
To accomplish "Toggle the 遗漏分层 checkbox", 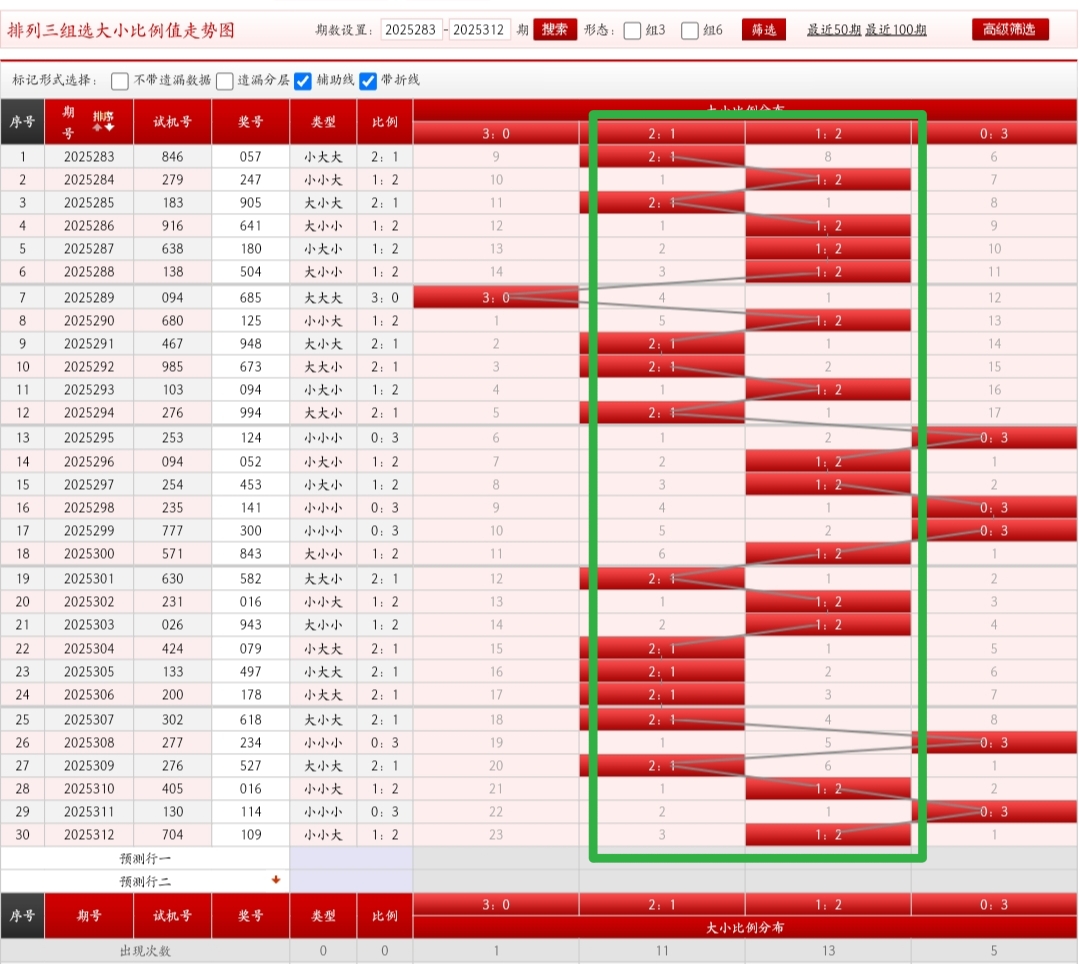I will (x=225, y=81).
